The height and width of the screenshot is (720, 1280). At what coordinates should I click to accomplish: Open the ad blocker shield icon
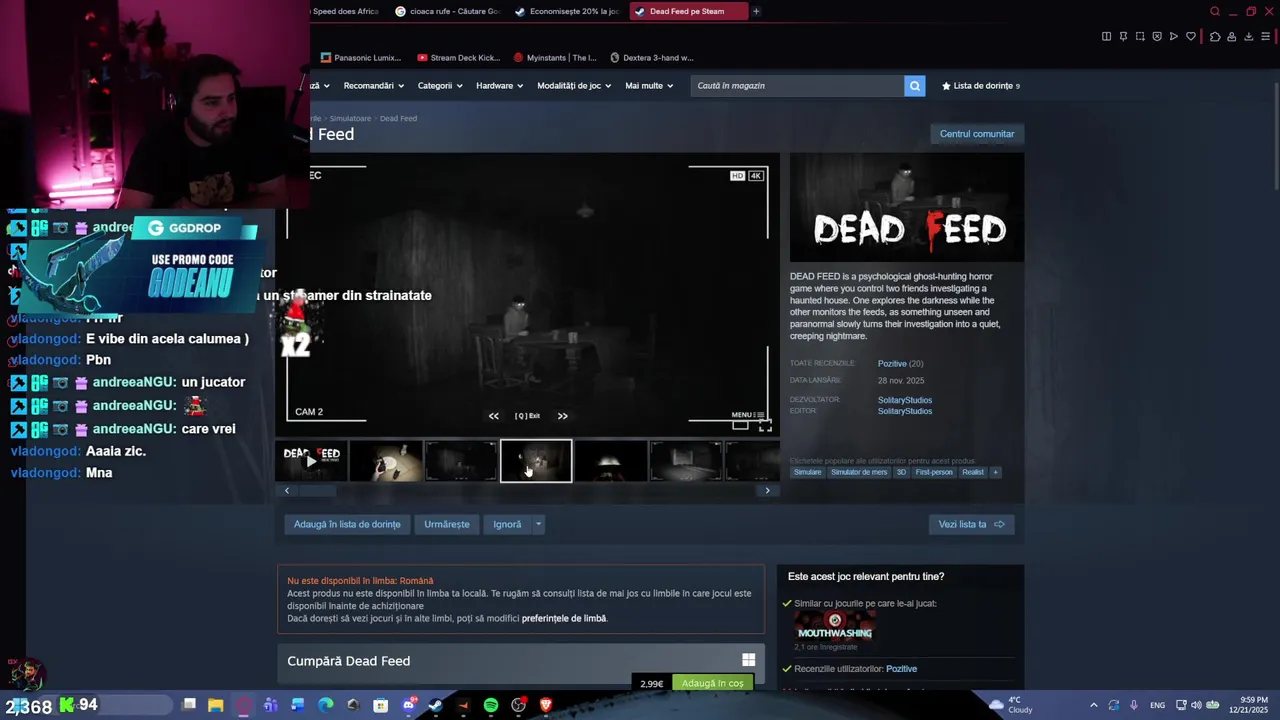pos(1157,37)
